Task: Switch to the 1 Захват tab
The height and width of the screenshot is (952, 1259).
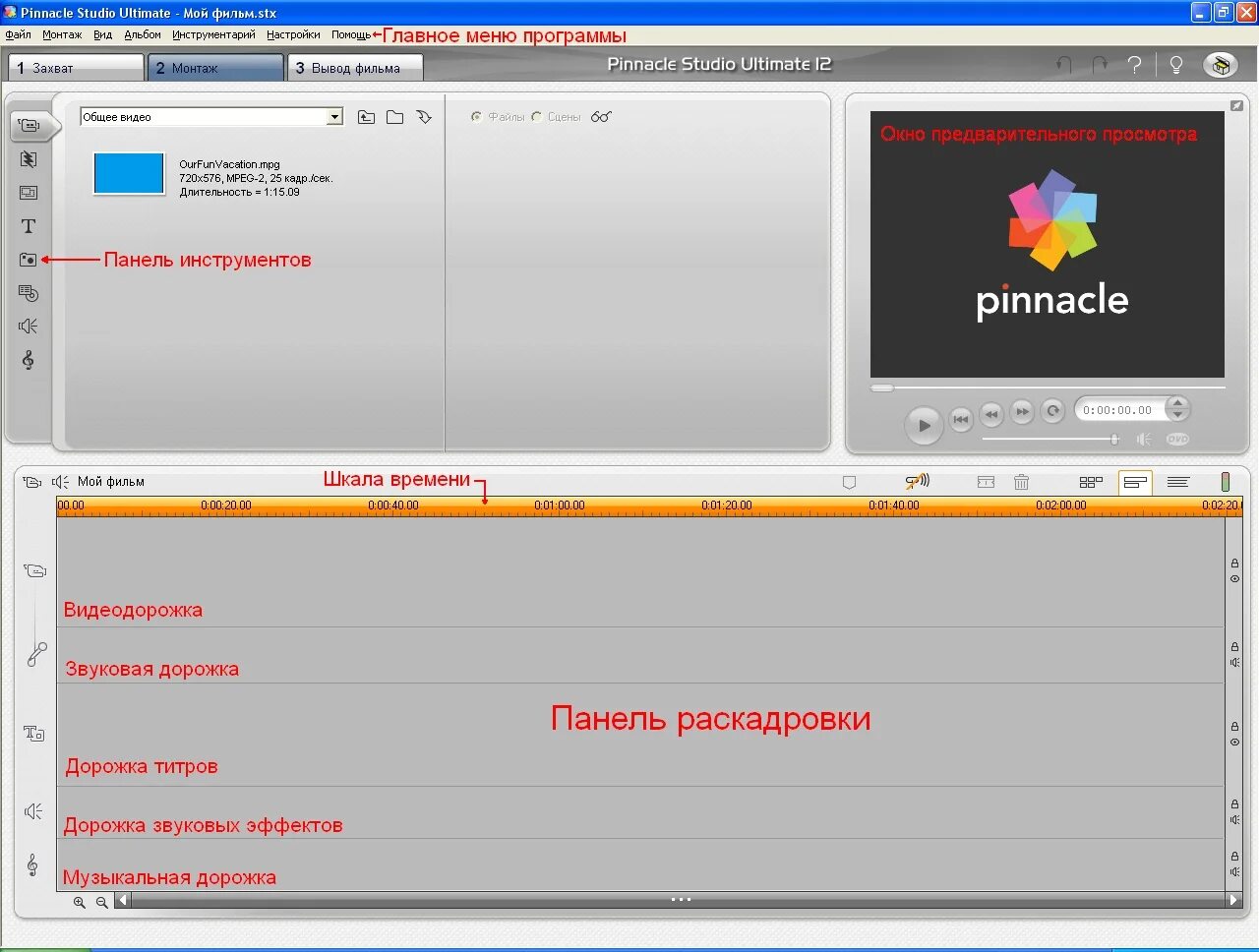Action: [76, 68]
